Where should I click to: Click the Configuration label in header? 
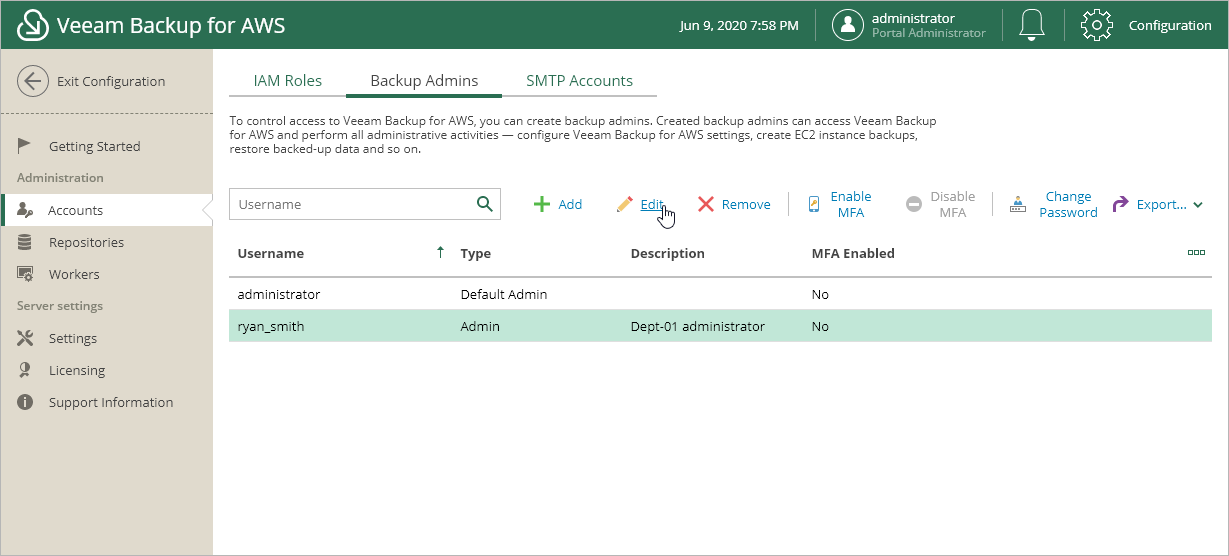1170,25
